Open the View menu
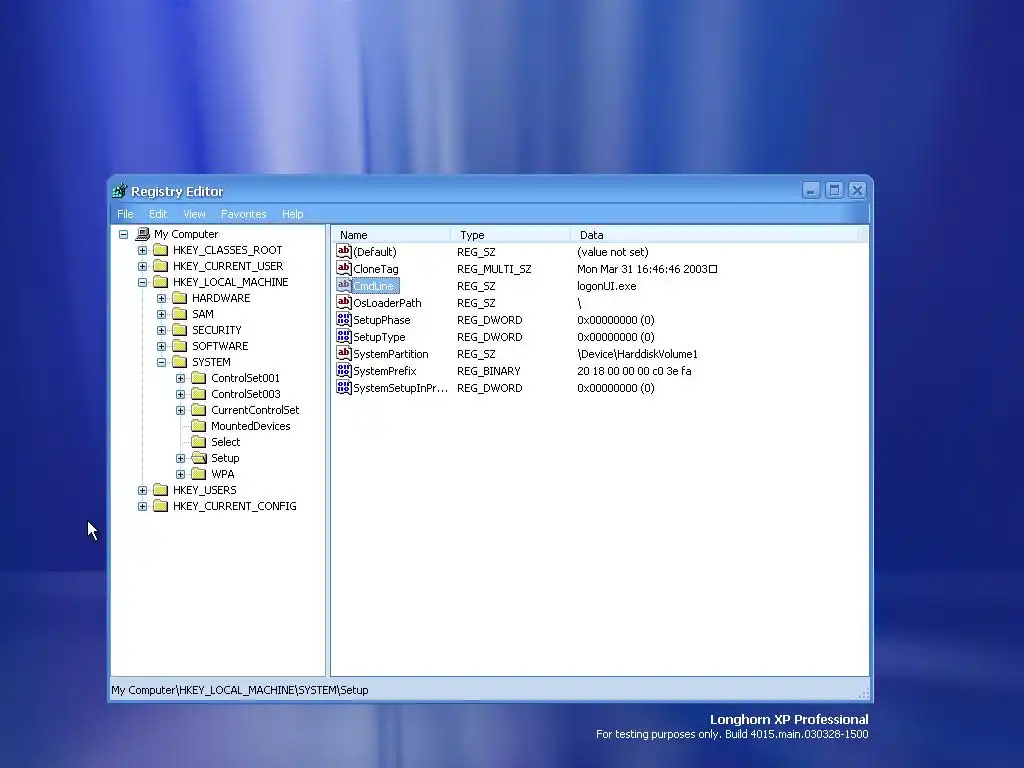 [x=194, y=214]
